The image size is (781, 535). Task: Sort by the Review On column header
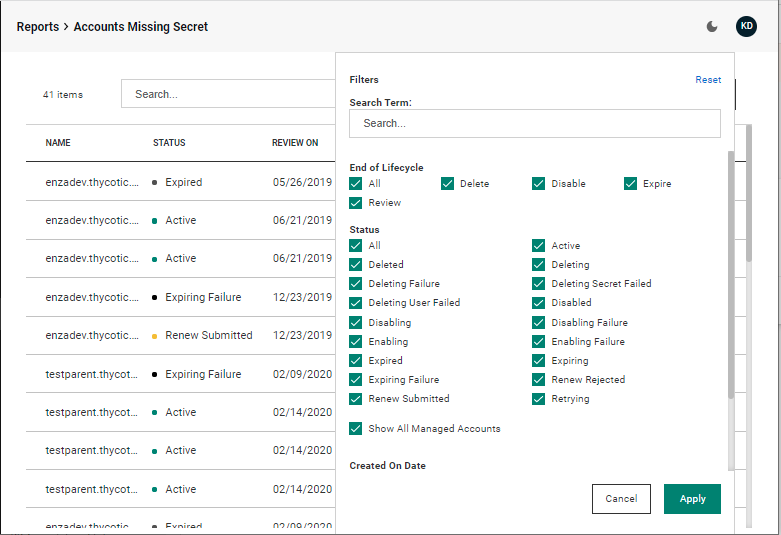pos(295,143)
